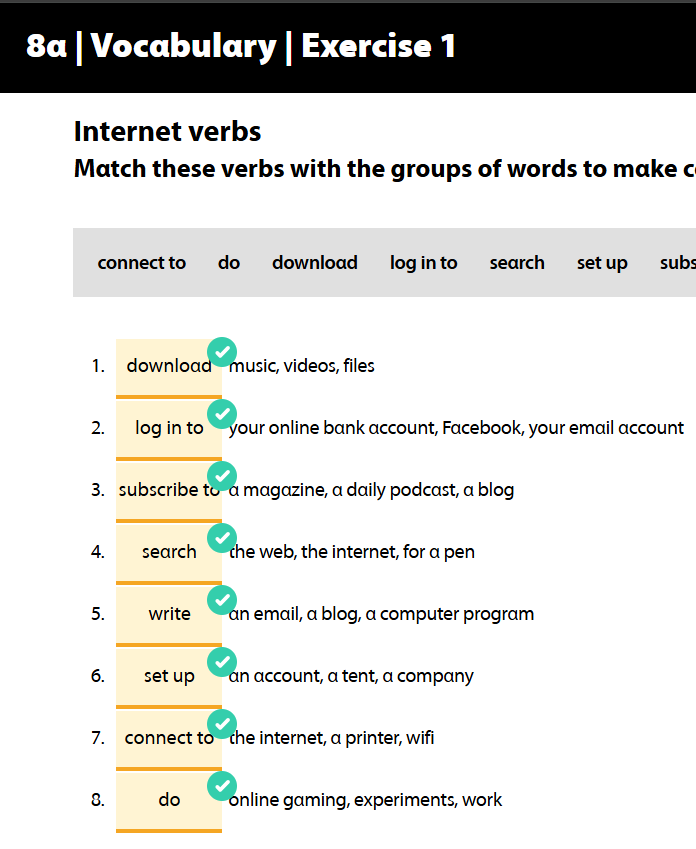Click the '8a | Vocabulary | Exercise 1' header title
Viewport: 696px width, 849px height.
[x=241, y=46]
